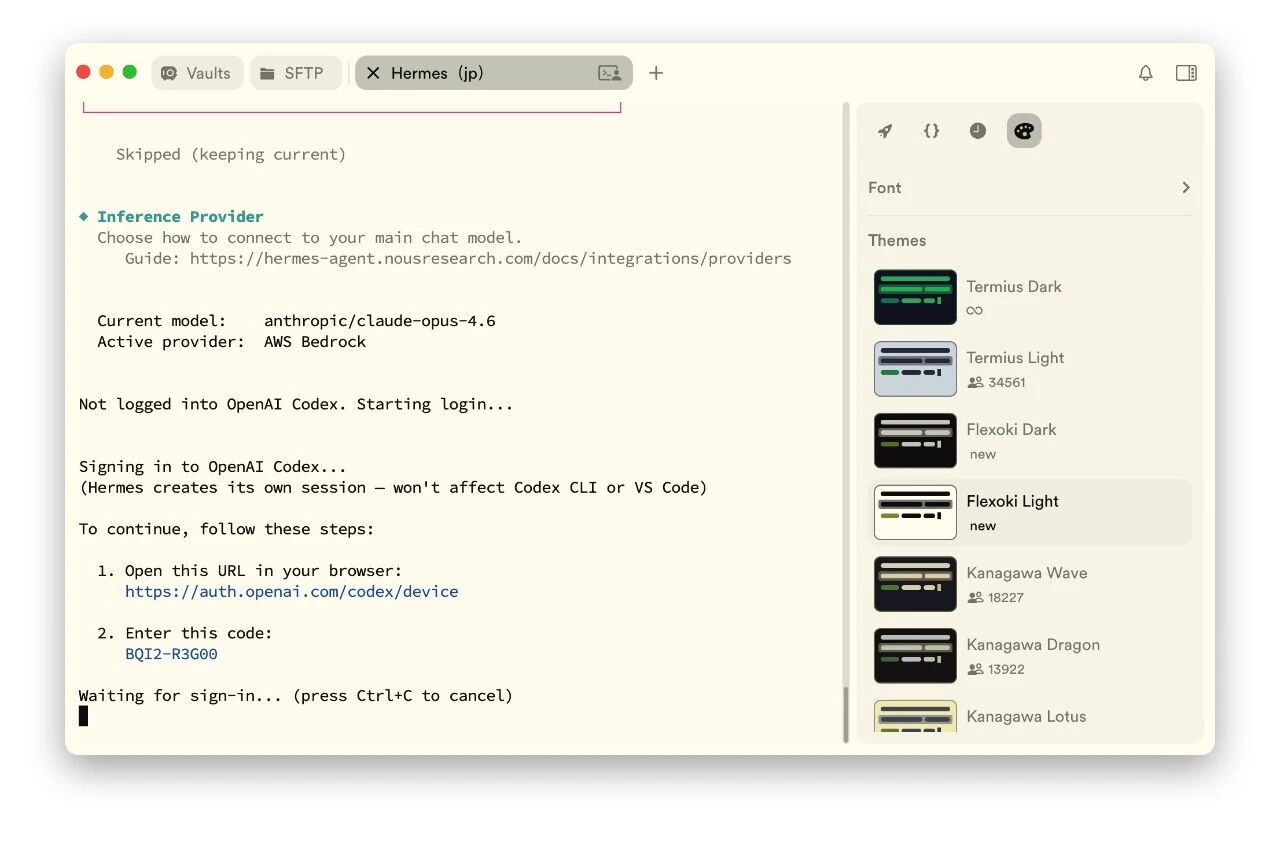Toggle the side panel layout icon
The image size is (1280, 842).
pyautogui.click(x=1186, y=73)
